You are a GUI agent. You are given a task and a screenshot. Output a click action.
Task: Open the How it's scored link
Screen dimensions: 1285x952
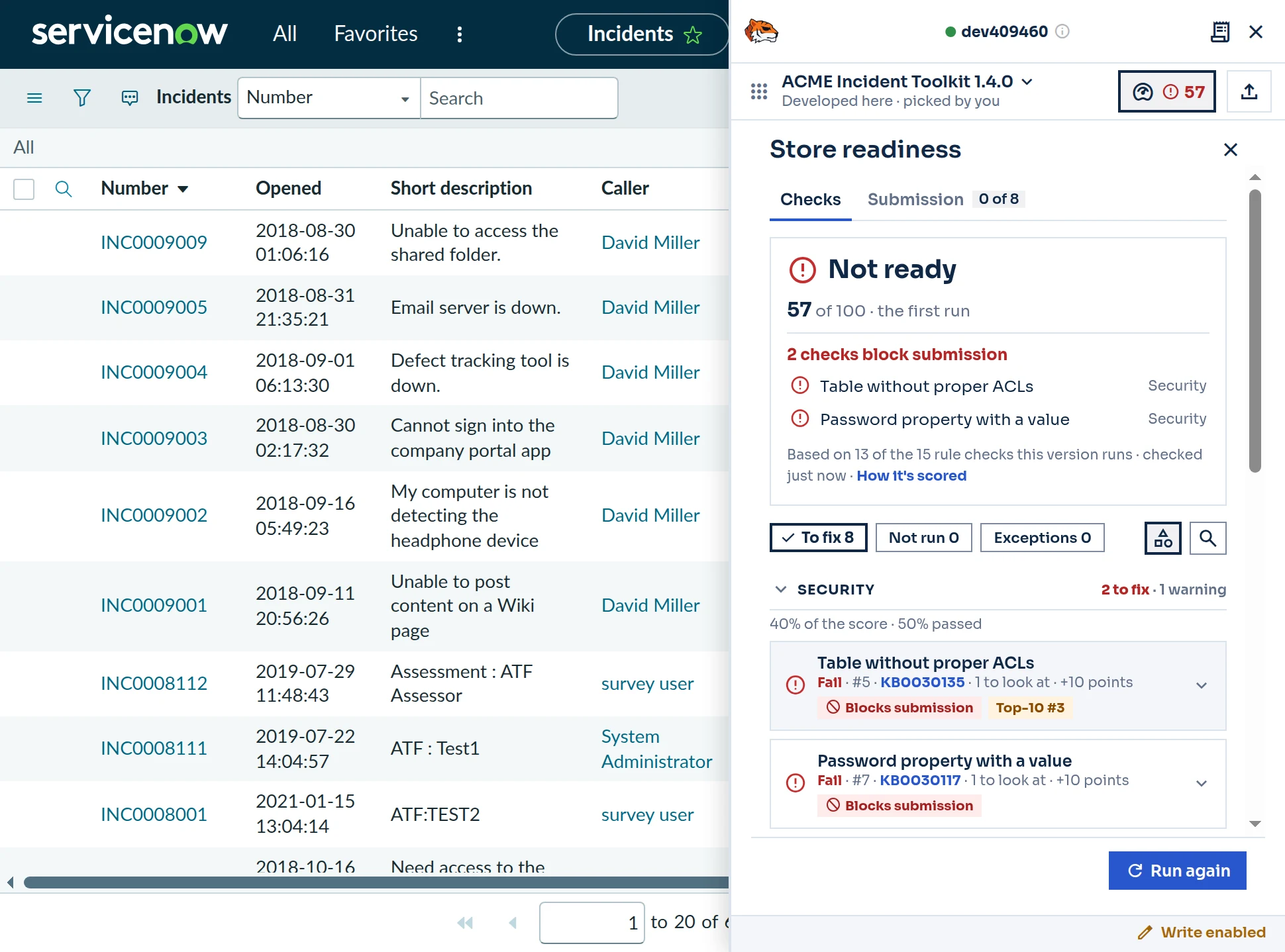911,476
